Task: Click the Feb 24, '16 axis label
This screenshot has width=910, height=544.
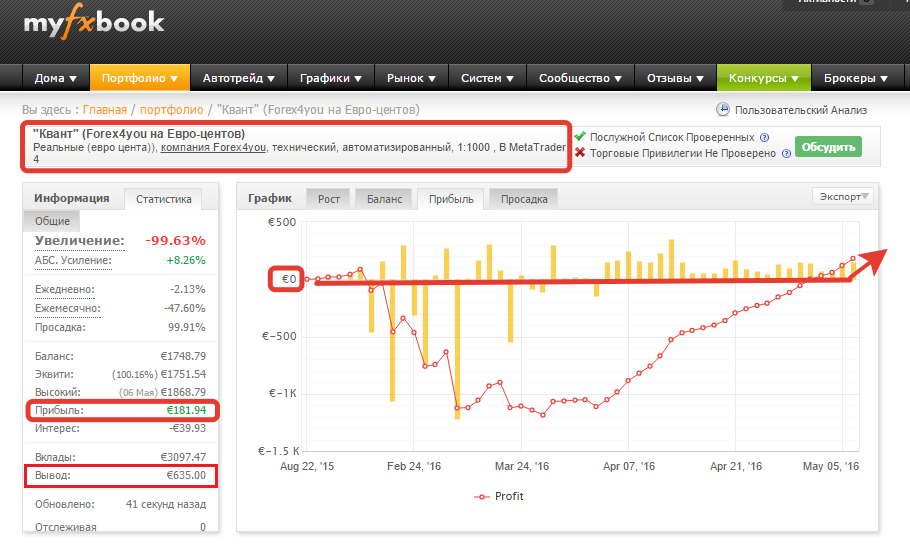Action: tap(414, 466)
